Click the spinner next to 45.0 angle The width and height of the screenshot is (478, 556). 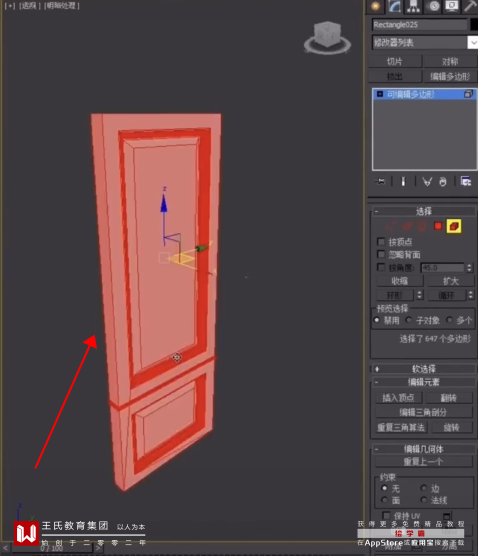click(469, 267)
